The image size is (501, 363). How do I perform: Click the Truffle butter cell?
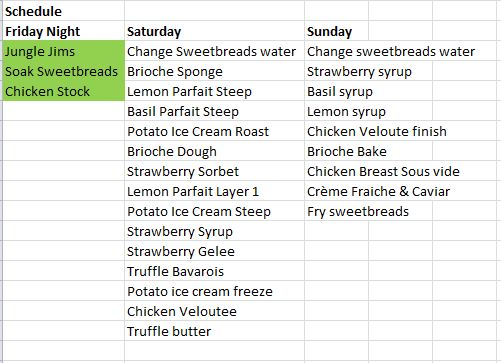tap(214, 331)
